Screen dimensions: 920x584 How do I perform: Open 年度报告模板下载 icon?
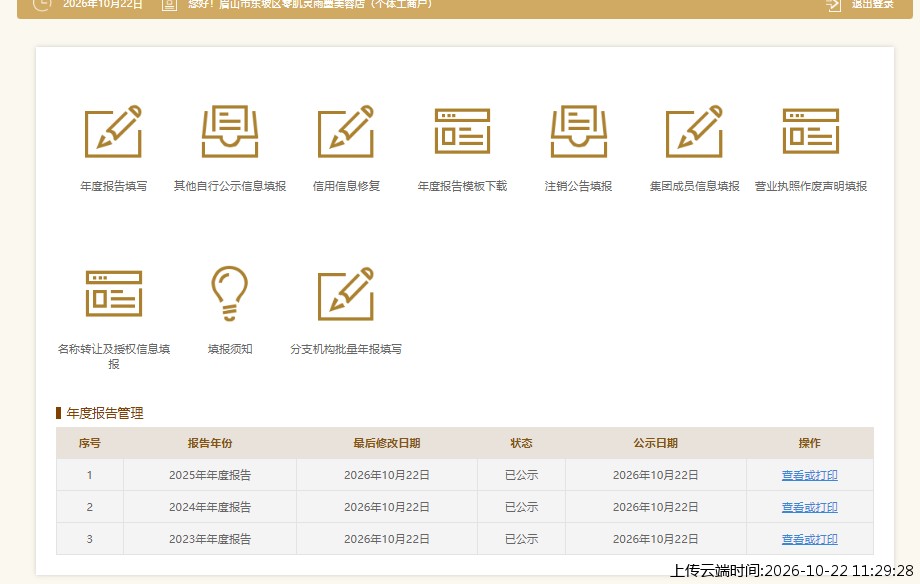(x=462, y=131)
